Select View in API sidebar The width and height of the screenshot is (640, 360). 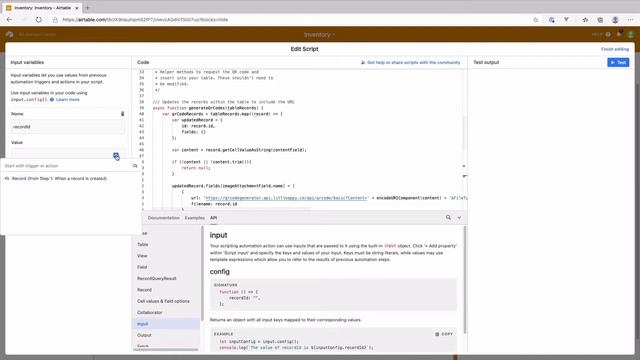pyautogui.click(x=142, y=256)
